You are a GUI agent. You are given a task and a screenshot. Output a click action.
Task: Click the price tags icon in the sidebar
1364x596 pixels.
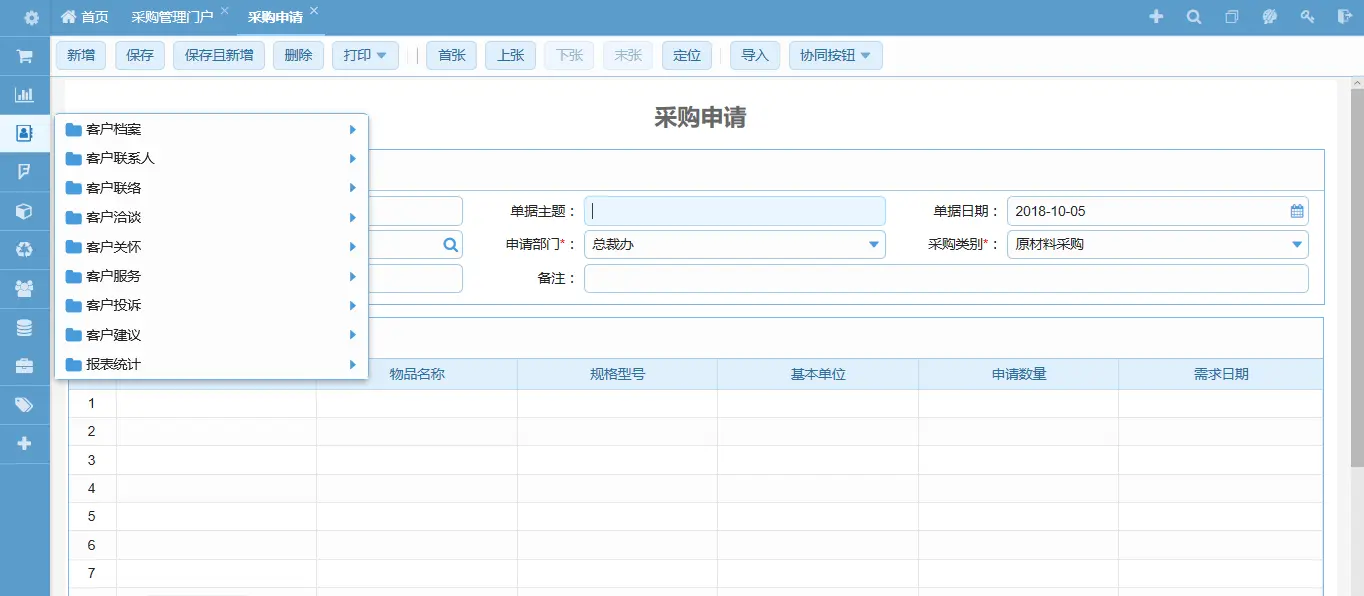coord(24,405)
